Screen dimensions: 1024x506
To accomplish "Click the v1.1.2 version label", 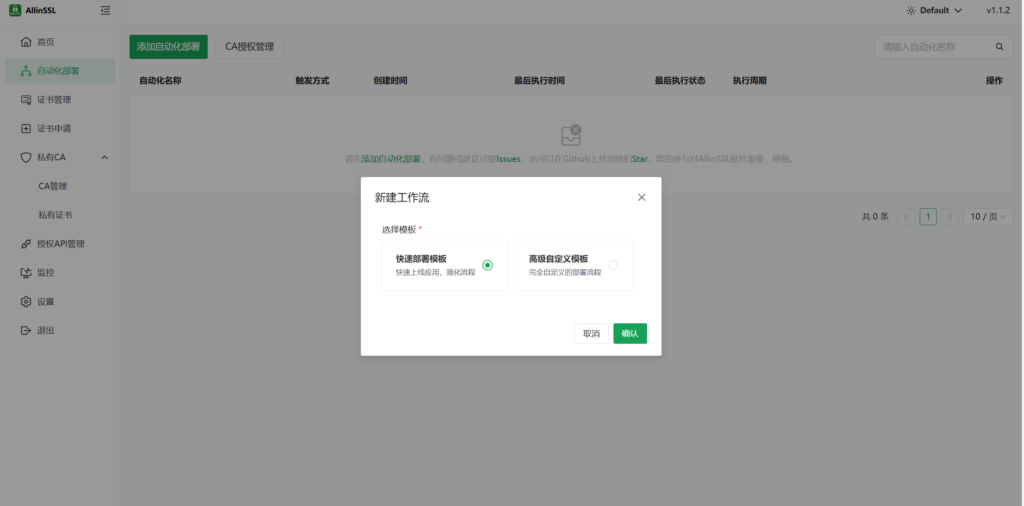I will pyautogui.click(x=998, y=10).
